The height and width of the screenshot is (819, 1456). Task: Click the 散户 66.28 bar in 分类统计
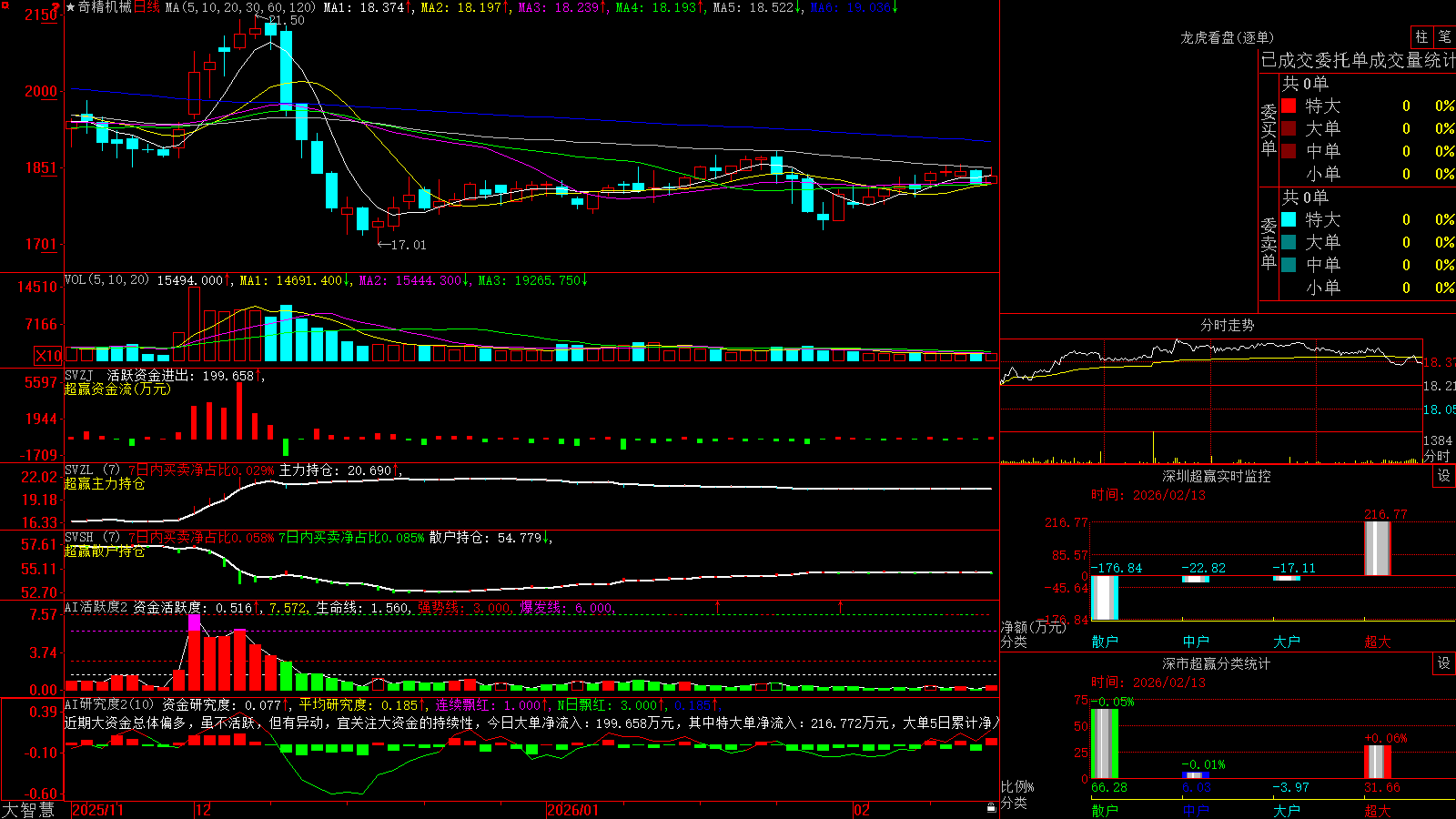[x=1105, y=743]
